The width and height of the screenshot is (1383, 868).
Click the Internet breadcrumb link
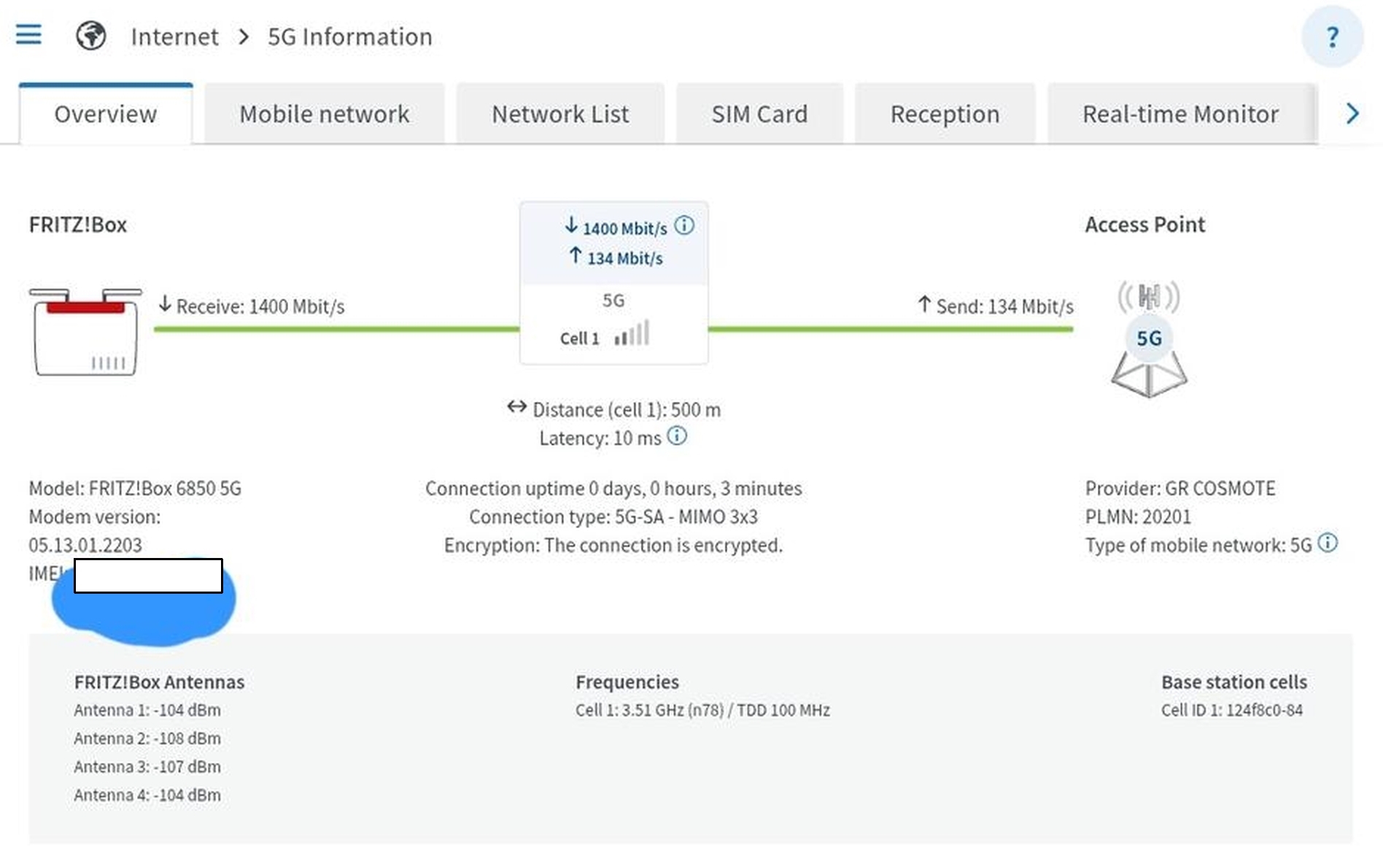pos(174,36)
